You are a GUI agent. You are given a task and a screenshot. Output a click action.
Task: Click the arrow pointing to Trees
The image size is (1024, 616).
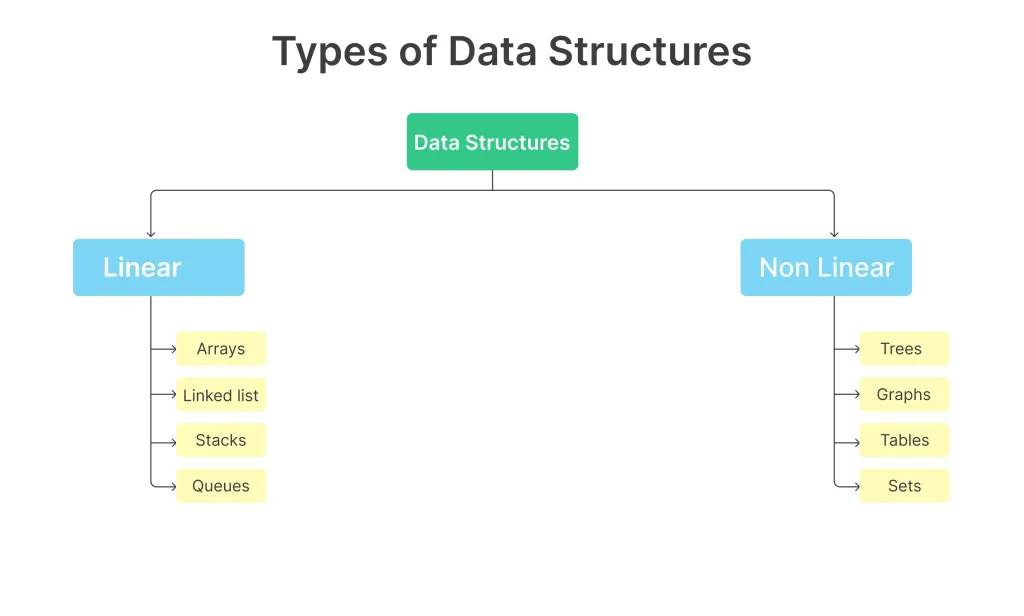pyautogui.click(x=855, y=349)
